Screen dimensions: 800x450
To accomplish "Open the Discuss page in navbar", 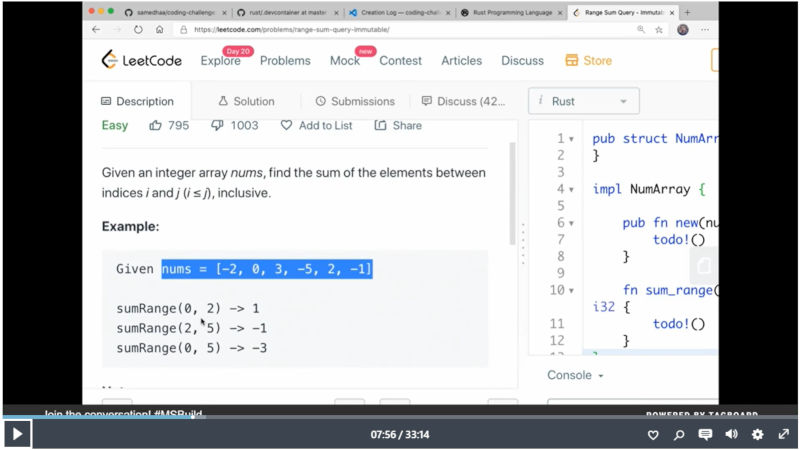I will [x=522, y=60].
